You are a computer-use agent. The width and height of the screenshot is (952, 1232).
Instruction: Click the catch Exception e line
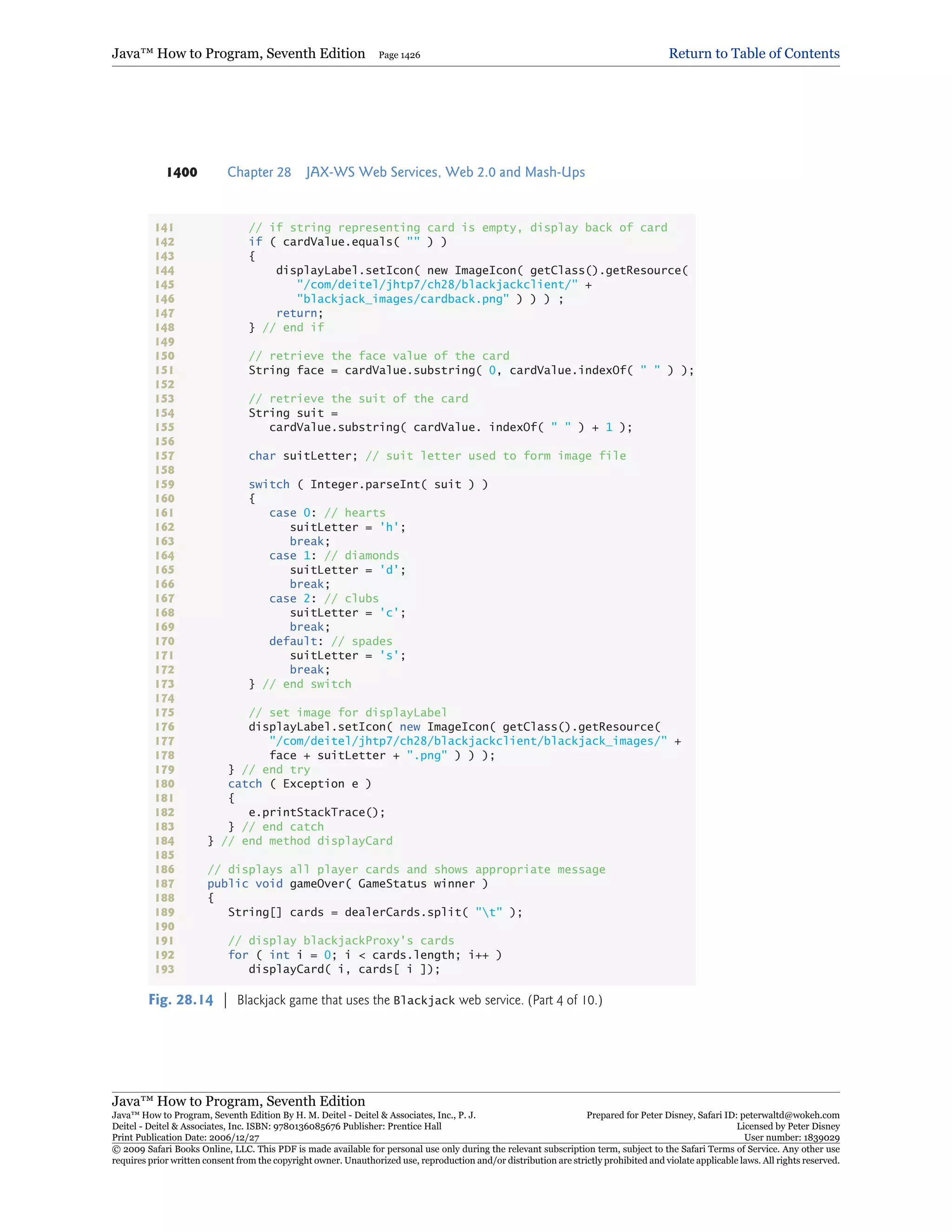click(299, 783)
